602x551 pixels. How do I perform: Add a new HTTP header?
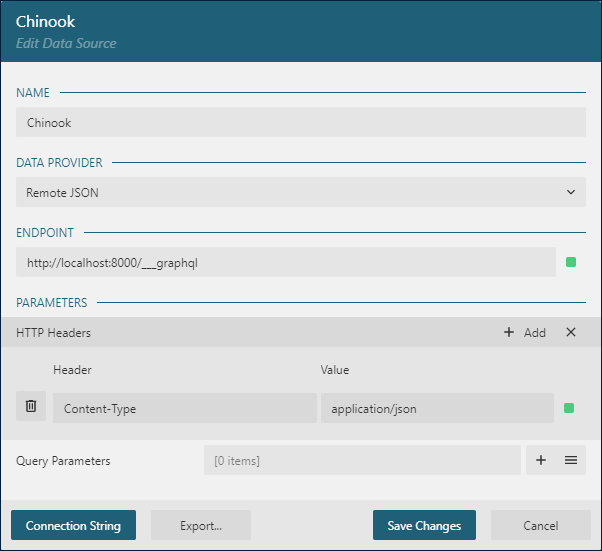pyautogui.click(x=525, y=332)
